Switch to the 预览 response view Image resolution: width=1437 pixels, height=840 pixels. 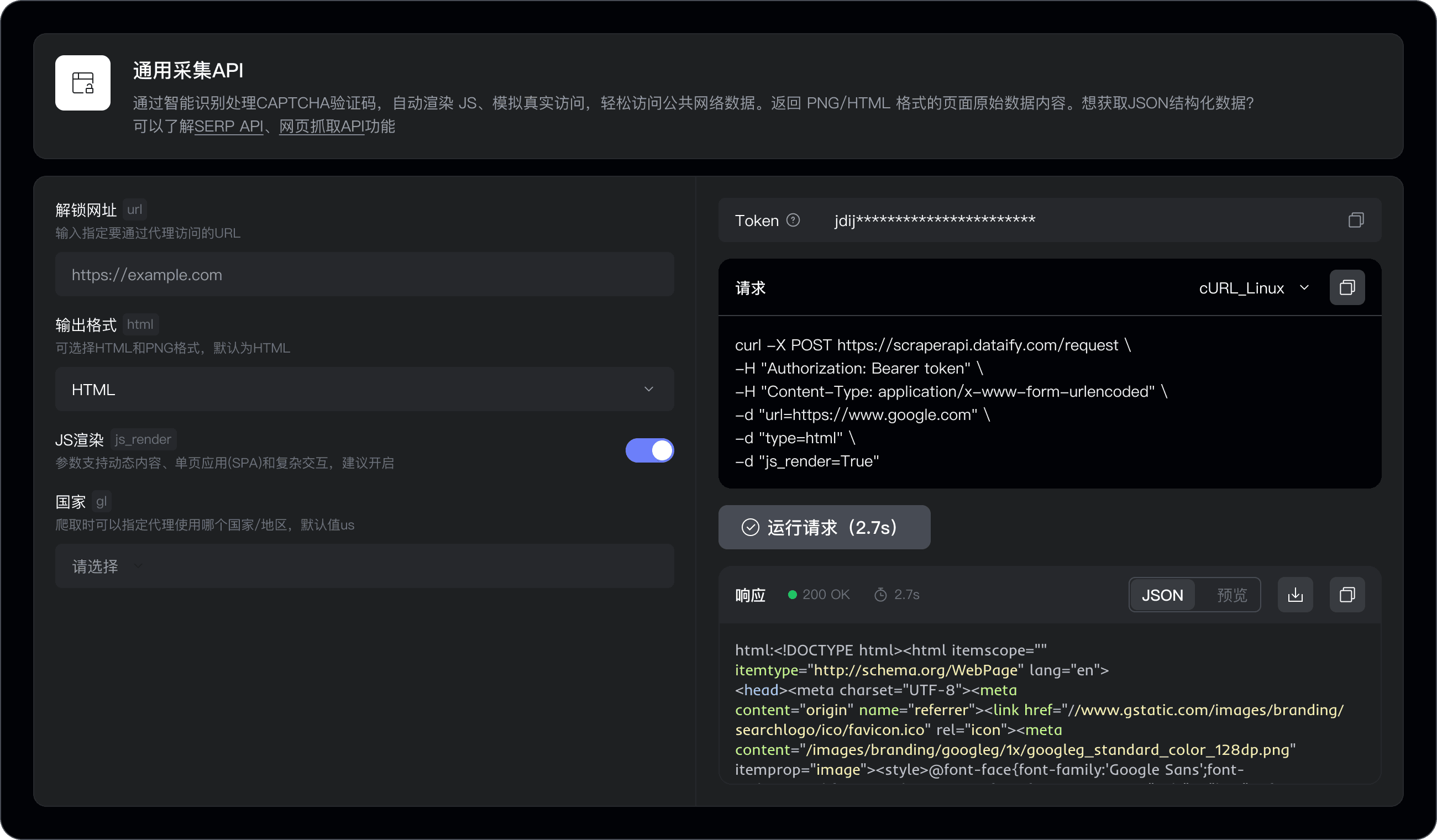[1232, 595]
